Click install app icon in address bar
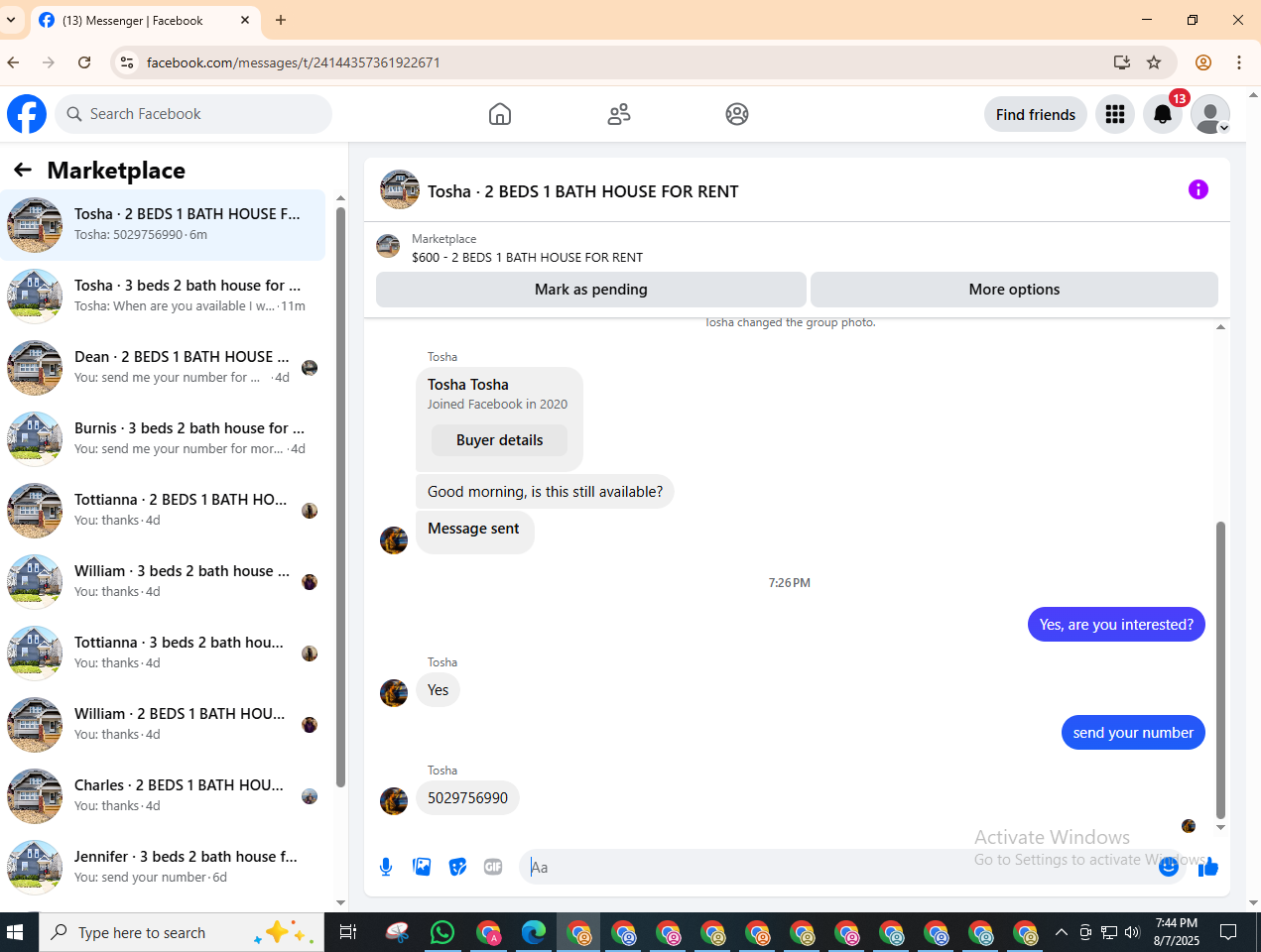 tap(1122, 62)
